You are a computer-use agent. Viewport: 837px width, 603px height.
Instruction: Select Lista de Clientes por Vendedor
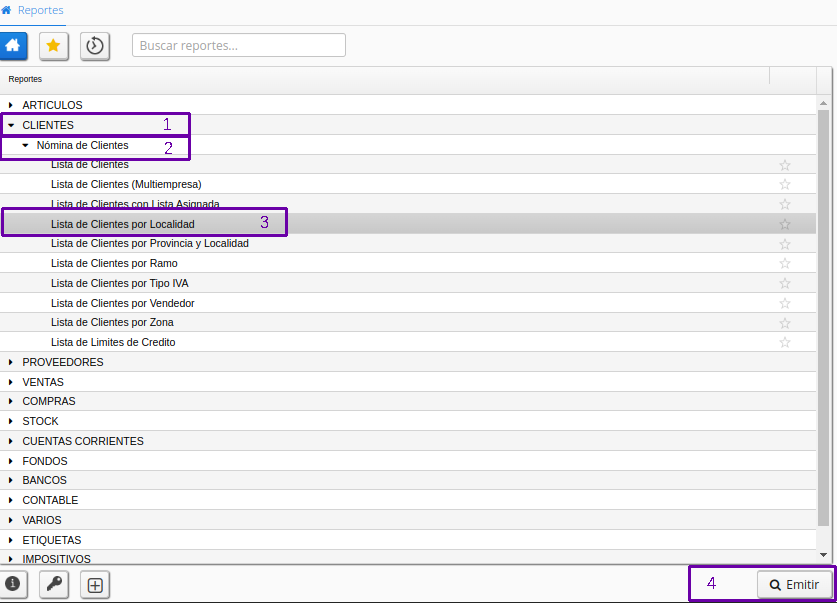coord(123,304)
